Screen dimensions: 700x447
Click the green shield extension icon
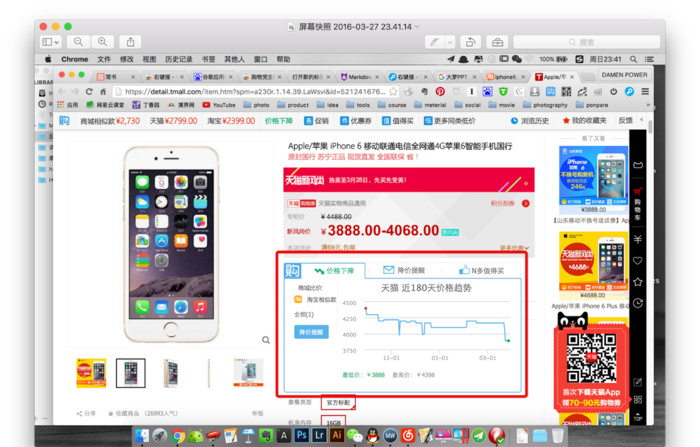[503, 92]
